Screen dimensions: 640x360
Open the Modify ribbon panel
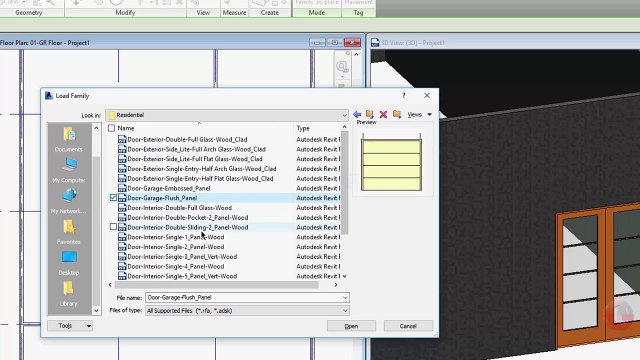click(x=125, y=13)
